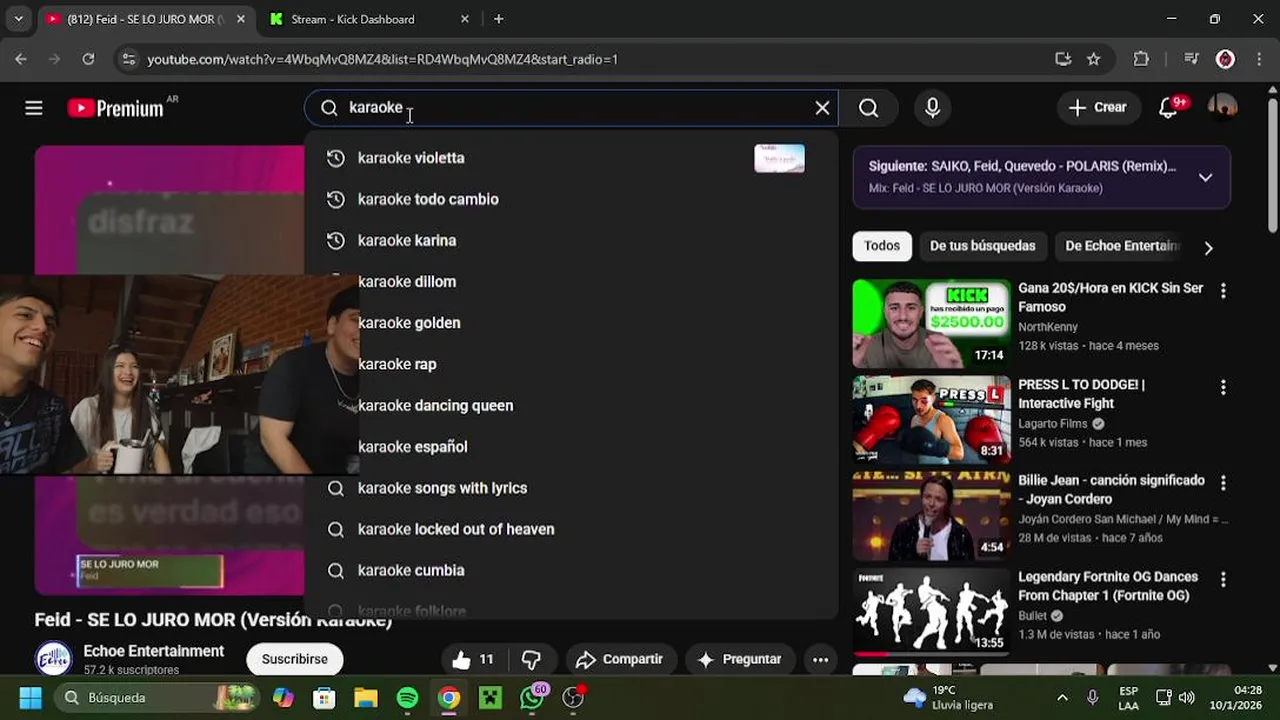Image resolution: width=1280 pixels, height=720 pixels.
Task: Open Billie Jean canción significado thumbnail
Action: 931,517
